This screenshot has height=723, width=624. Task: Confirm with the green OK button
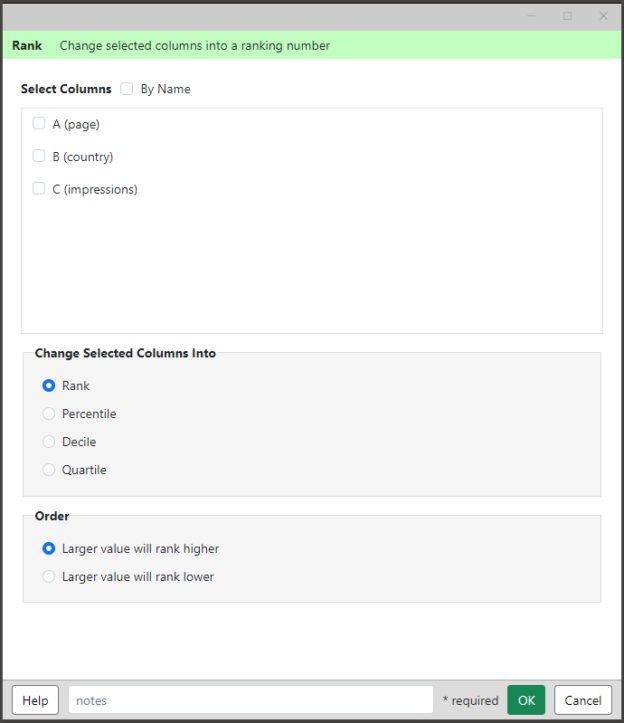(526, 700)
